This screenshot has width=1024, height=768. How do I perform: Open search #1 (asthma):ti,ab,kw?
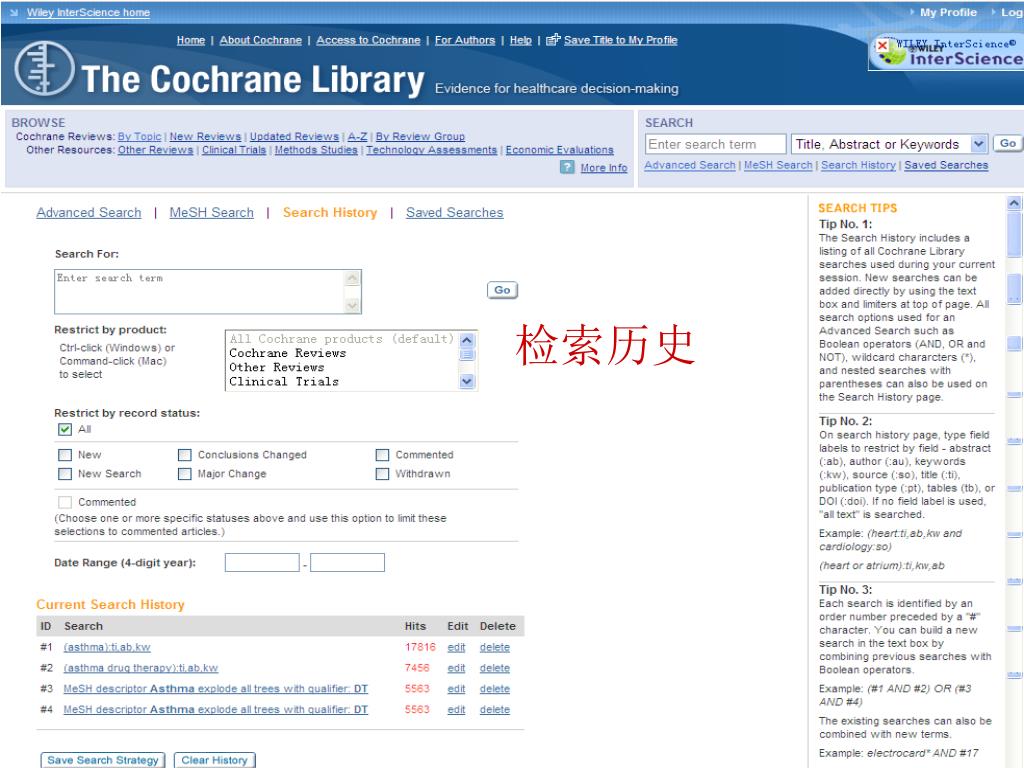[107, 647]
